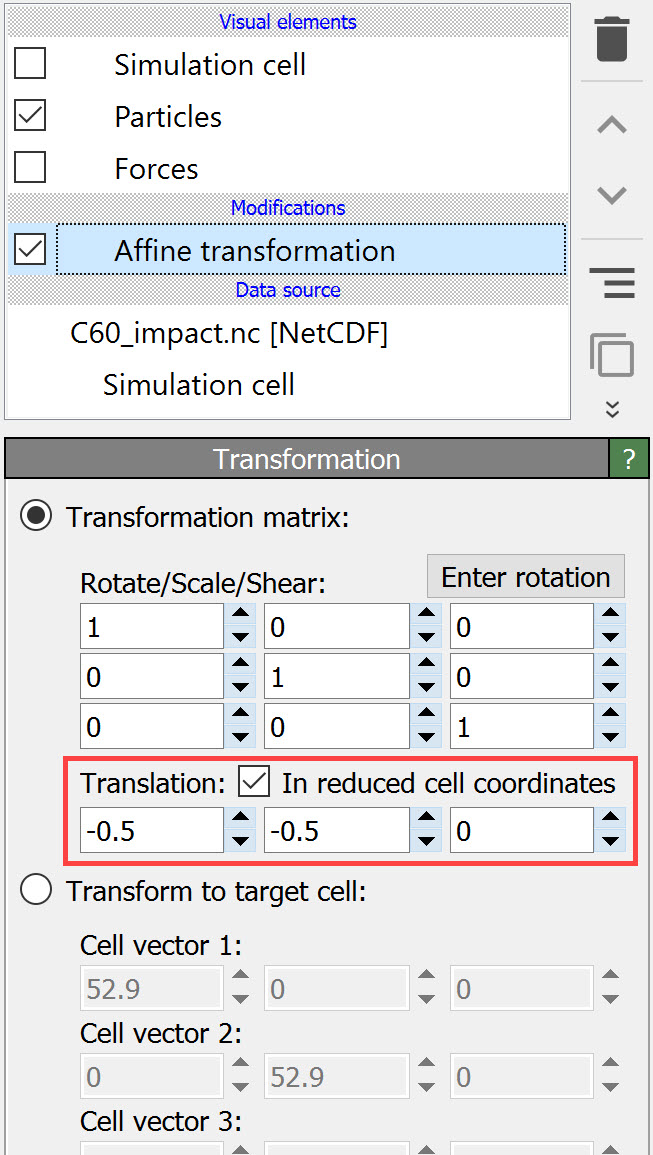Click the modifier group lines icon

[612, 283]
